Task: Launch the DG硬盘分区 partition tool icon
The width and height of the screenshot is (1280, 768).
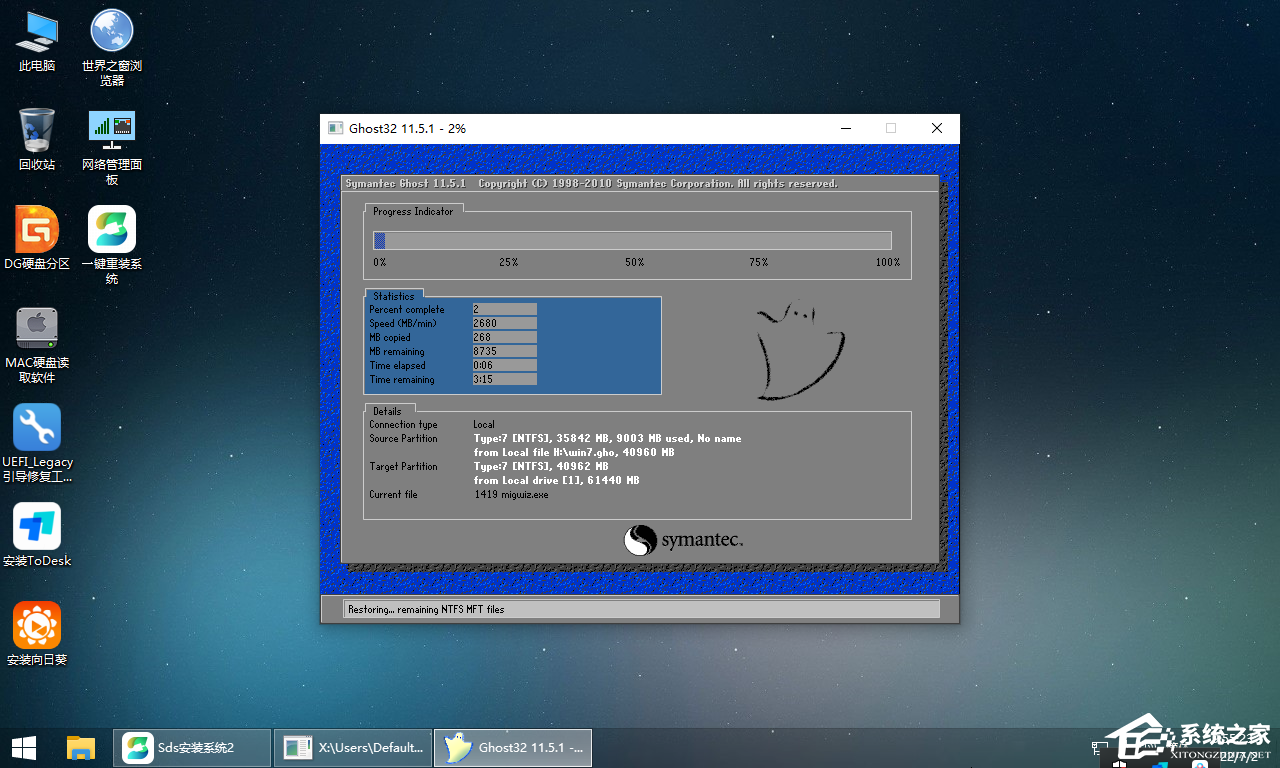Action: click(x=37, y=238)
